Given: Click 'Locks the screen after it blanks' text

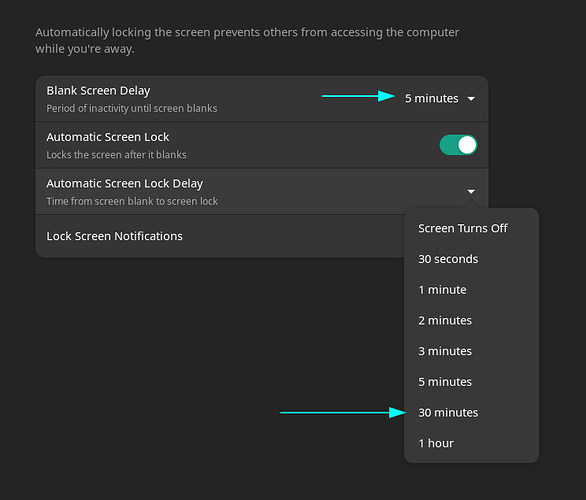Looking at the screenshot, I should coord(116,155).
